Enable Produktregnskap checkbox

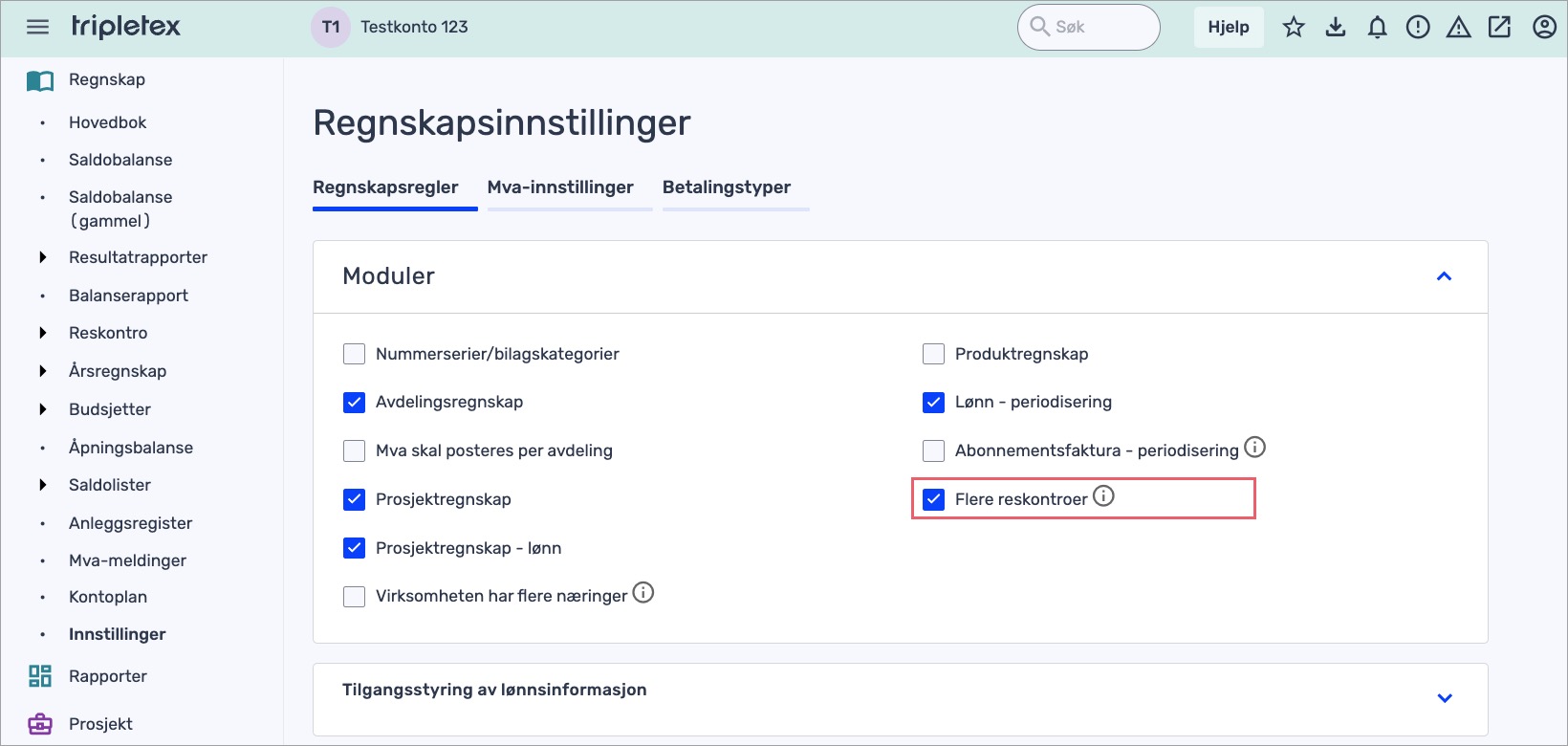(933, 354)
